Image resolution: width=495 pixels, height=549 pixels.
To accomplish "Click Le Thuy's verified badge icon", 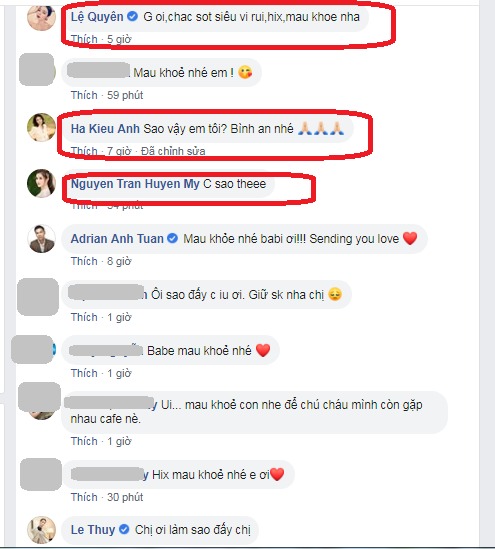I will (124, 529).
